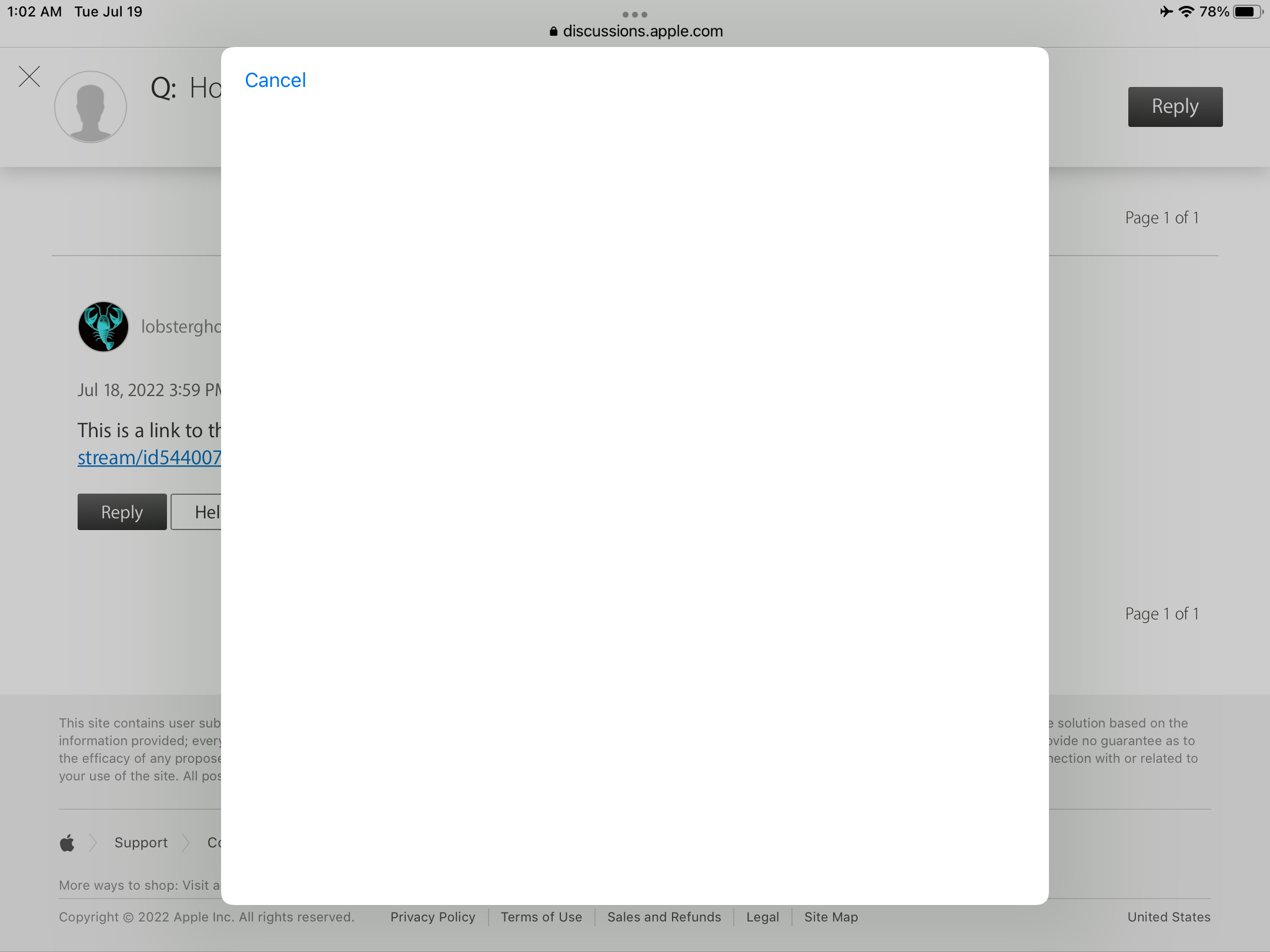Mark the answer as Helpful
This screenshot has height=952, width=1270.
click(x=197, y=512)
